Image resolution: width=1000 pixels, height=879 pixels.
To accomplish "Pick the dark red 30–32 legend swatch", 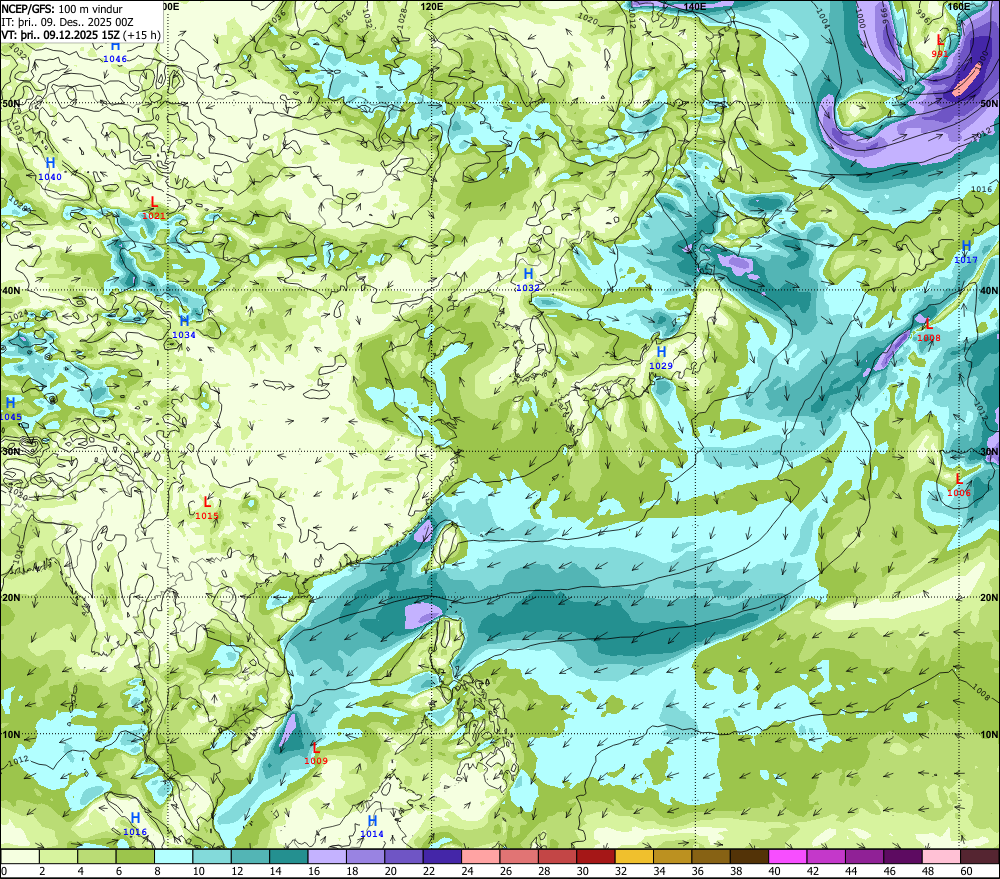I will click(x=596, y=856).
